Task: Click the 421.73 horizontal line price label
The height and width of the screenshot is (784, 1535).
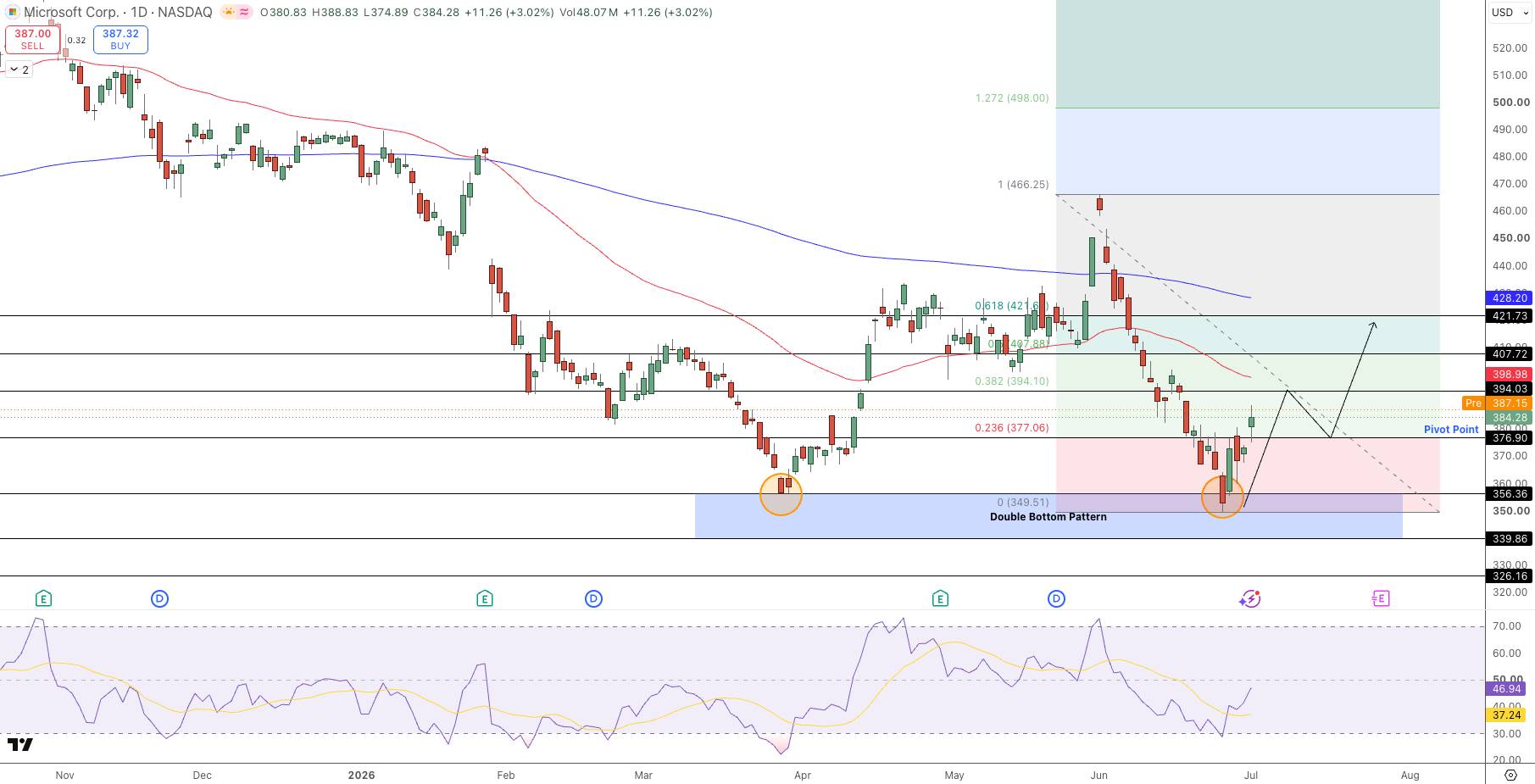Action: pyautogui.click(x=1509, y=316)
